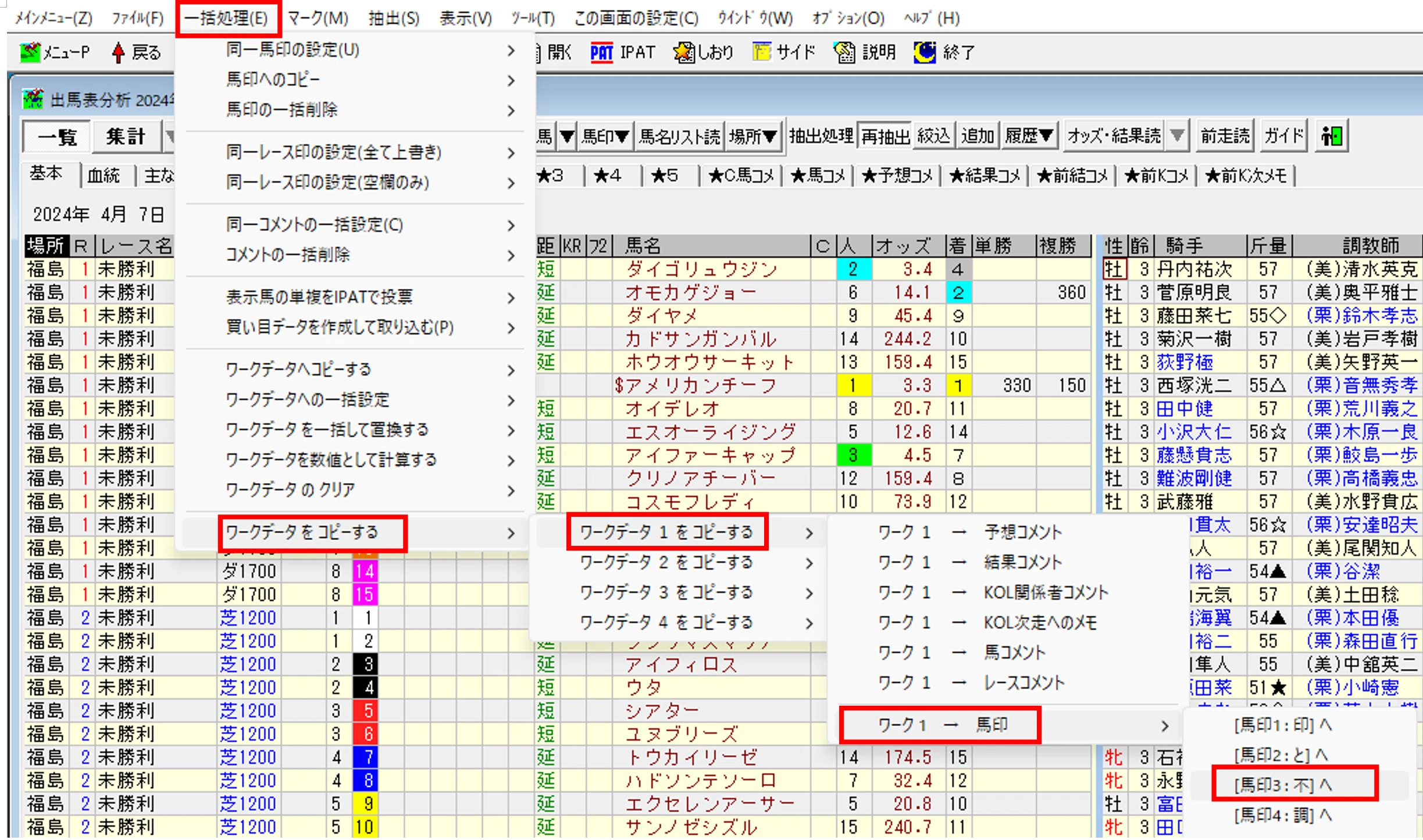Click the サイド toolbar icon
This screenshot has width=1423, height=840.
[762, 52]
